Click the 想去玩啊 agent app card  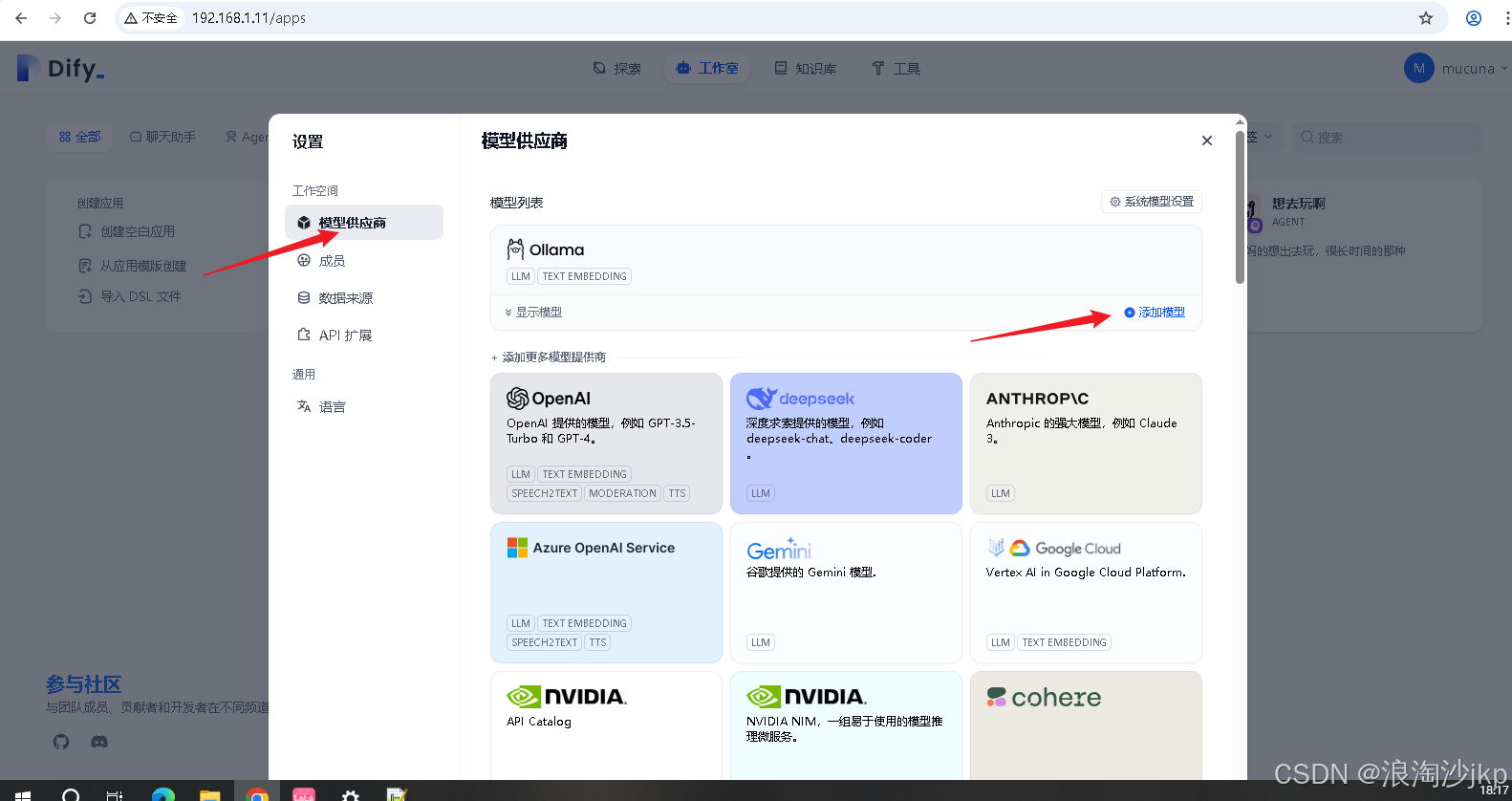pos(1365,254)
